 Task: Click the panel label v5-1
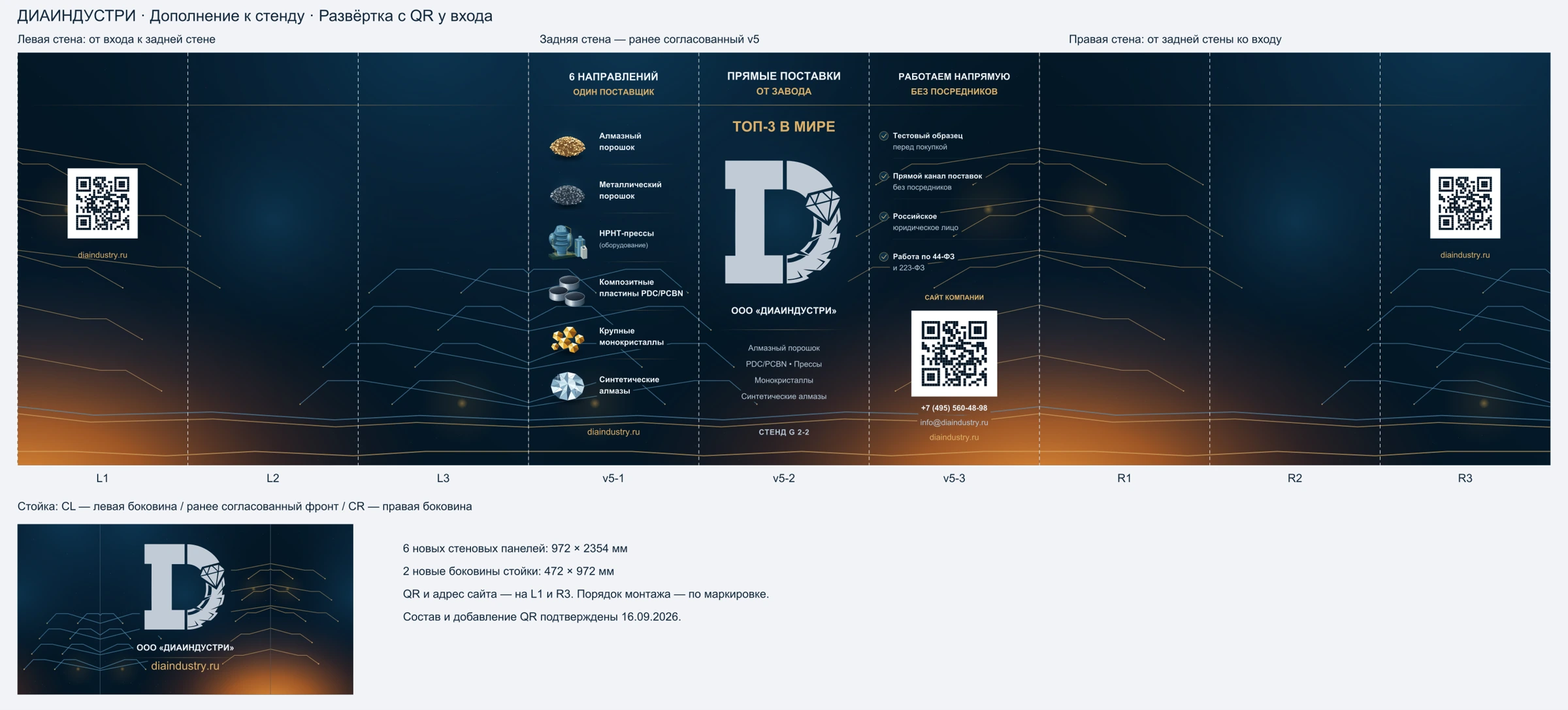click(x=613, y=478)
